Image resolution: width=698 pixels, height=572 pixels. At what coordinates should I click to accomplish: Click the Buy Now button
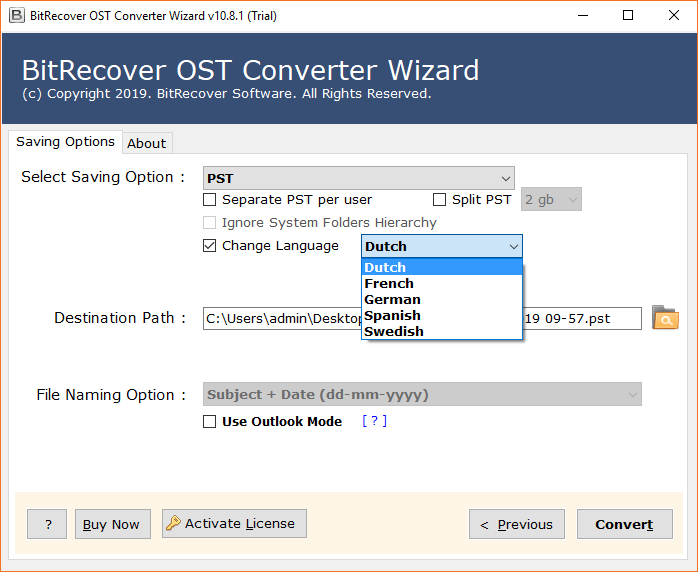tap(113, 524)
